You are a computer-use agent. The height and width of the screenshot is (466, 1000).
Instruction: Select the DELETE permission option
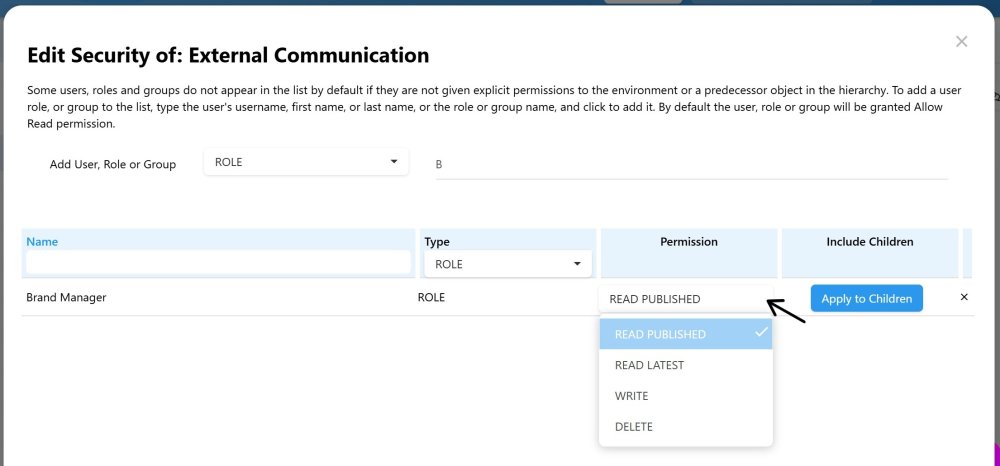click(634, 427)
